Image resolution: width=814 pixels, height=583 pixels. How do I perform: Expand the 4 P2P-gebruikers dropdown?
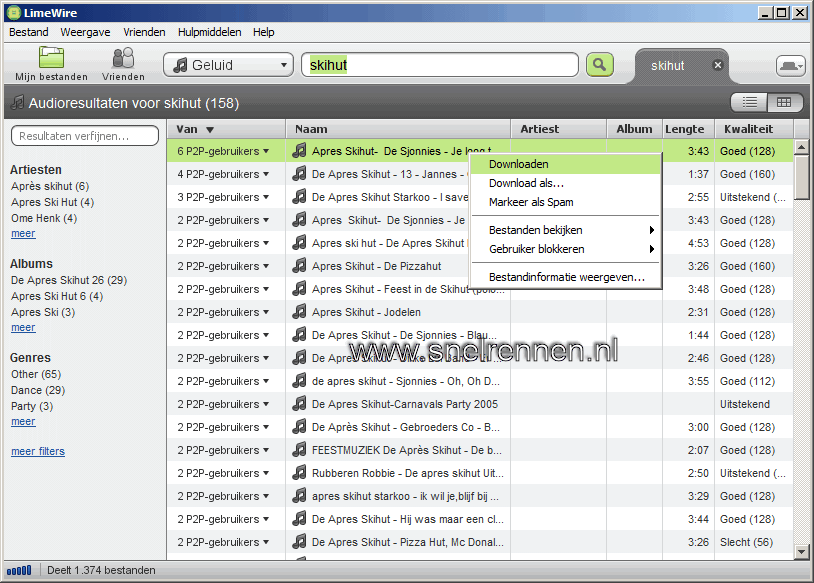[266, 174]
